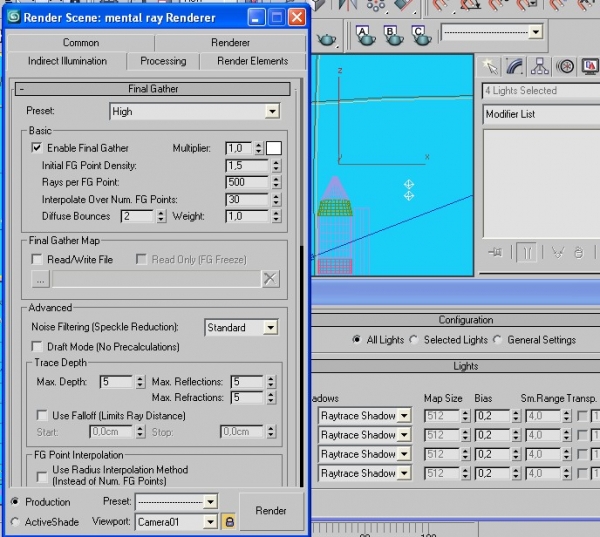Screen dimensions: 600x537
Task: Choose All Lights configuration option
Action: pyautogui.click(x=356, y=340)
